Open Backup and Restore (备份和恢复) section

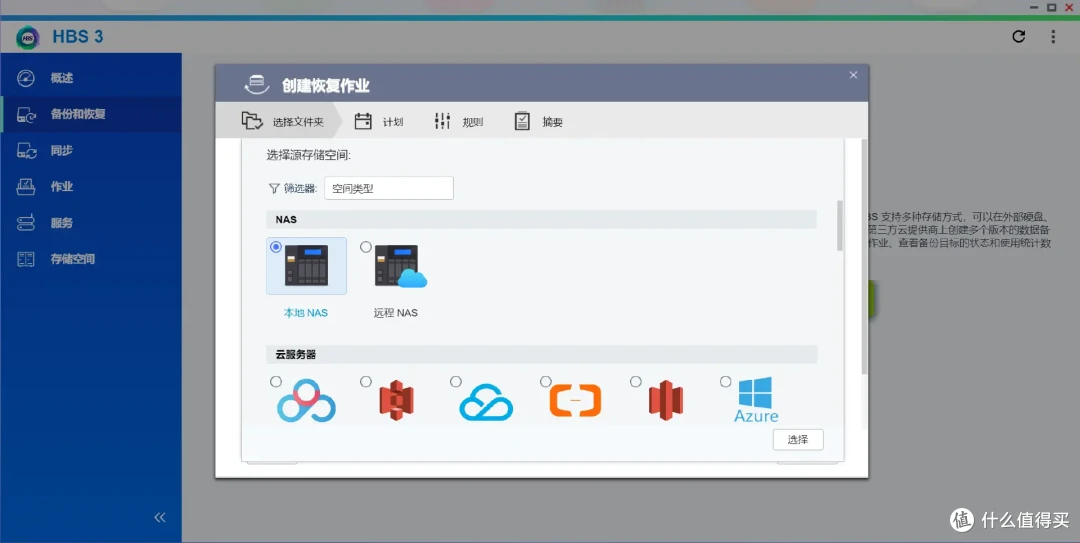(x=91, y=114)
